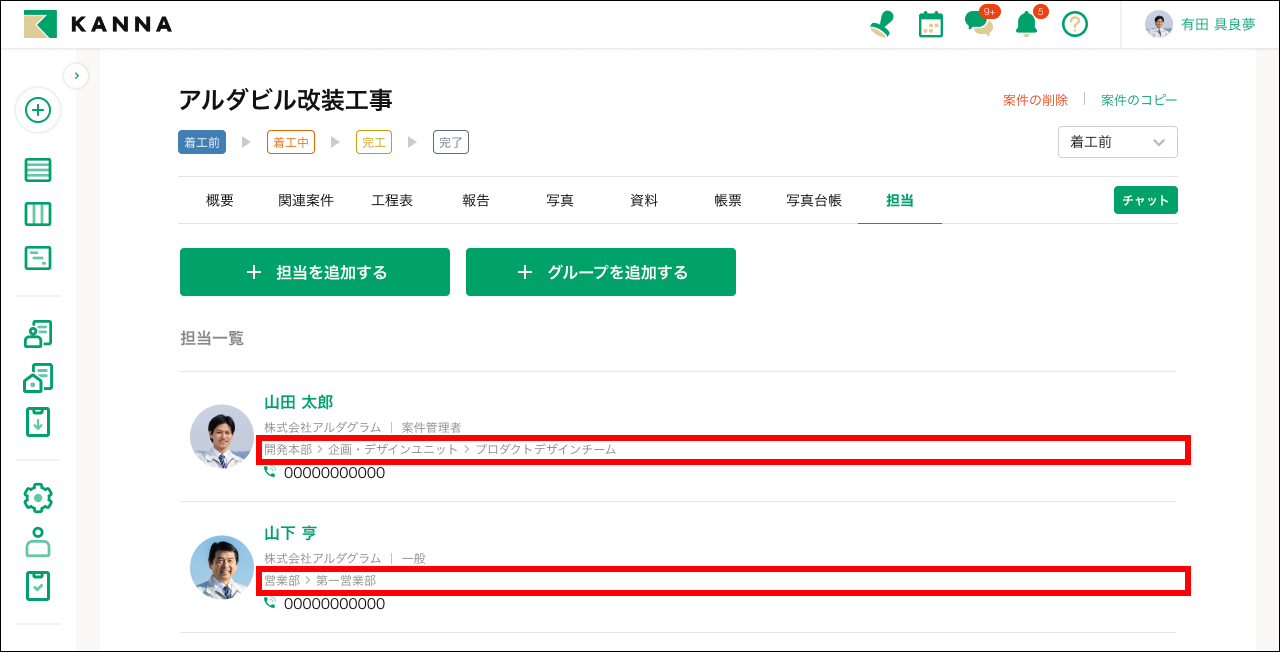Open the calendar icon in the header

click(x=929, y=23)
